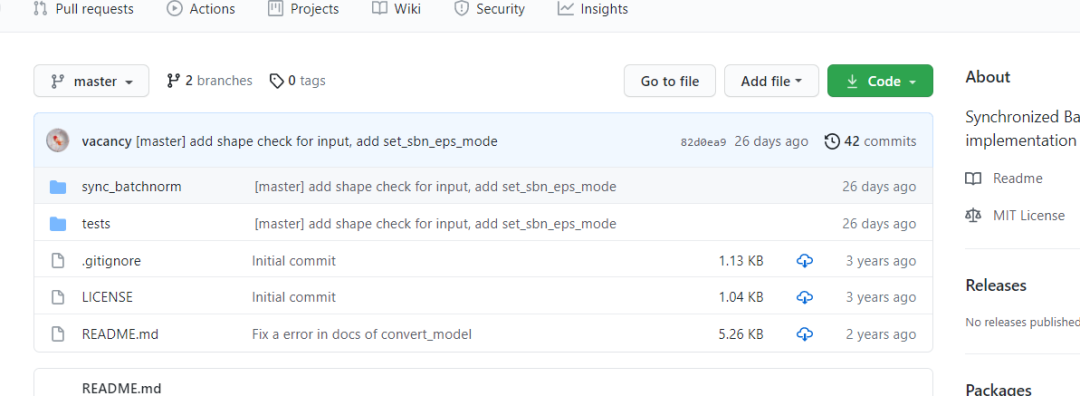Click the tag icon beside 0 tags

tap(277, 81)
